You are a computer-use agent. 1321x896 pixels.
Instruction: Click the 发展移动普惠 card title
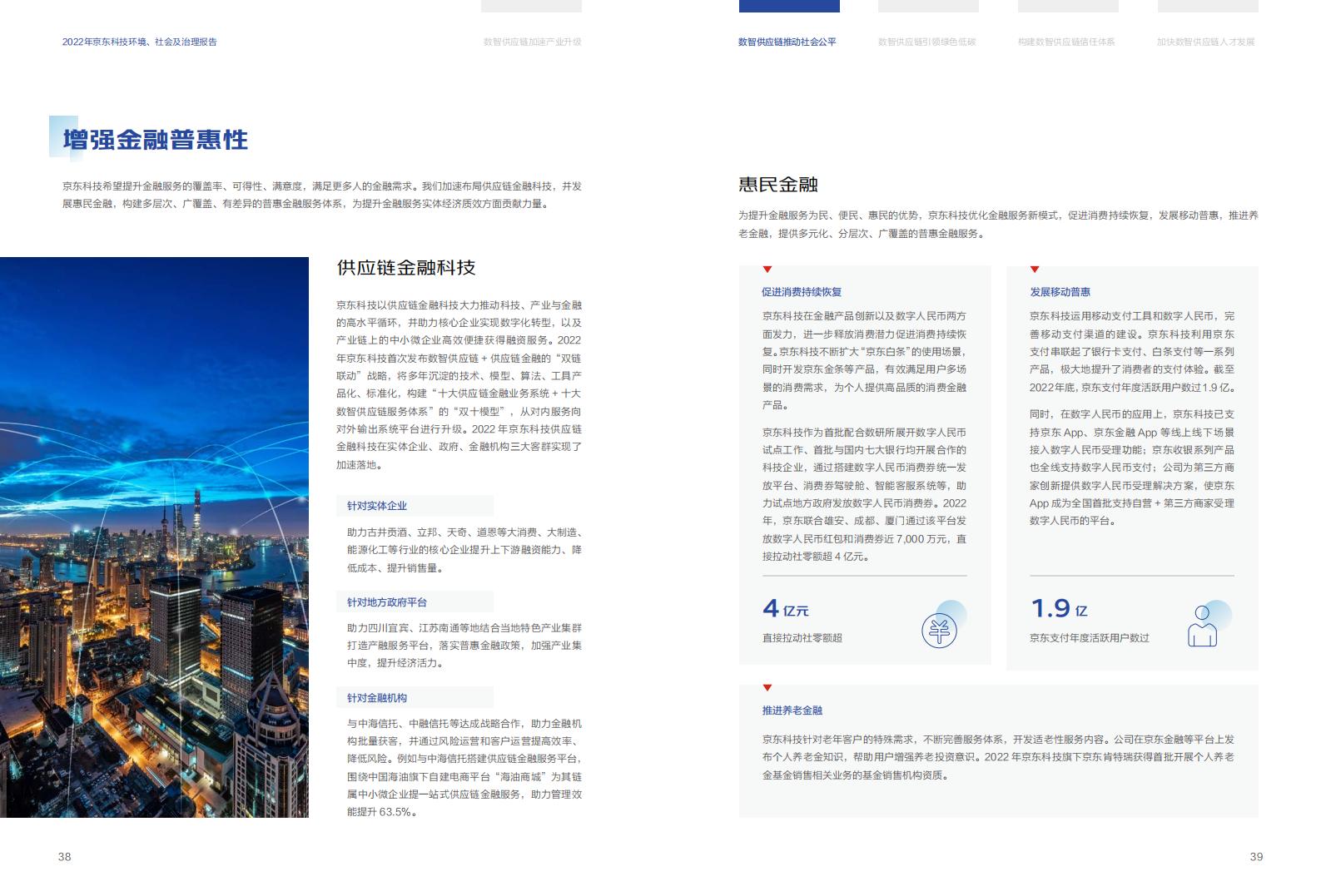(1060, 292)
